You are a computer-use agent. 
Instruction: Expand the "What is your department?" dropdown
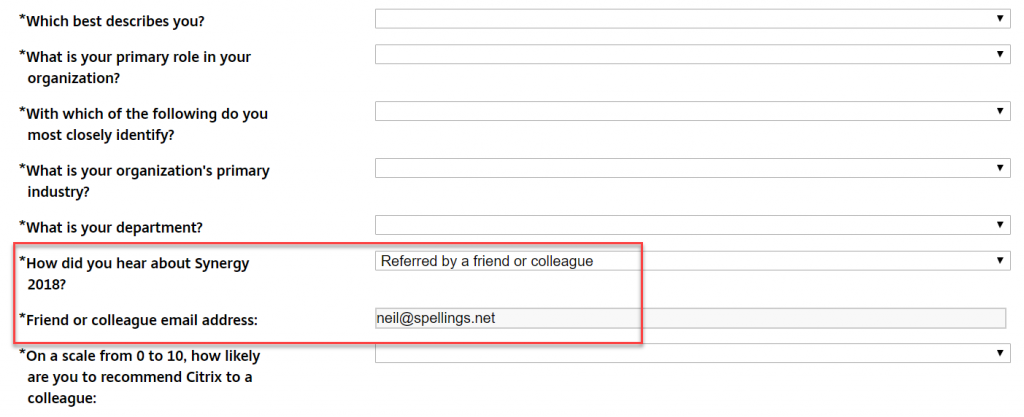690,225
